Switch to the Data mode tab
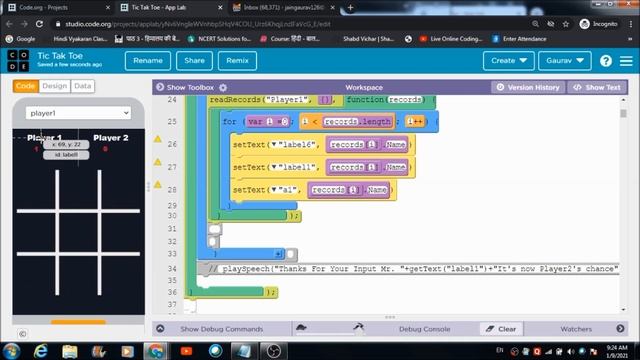Image resolution: width=640 pixels, height=360 pixels. [82, 86]
